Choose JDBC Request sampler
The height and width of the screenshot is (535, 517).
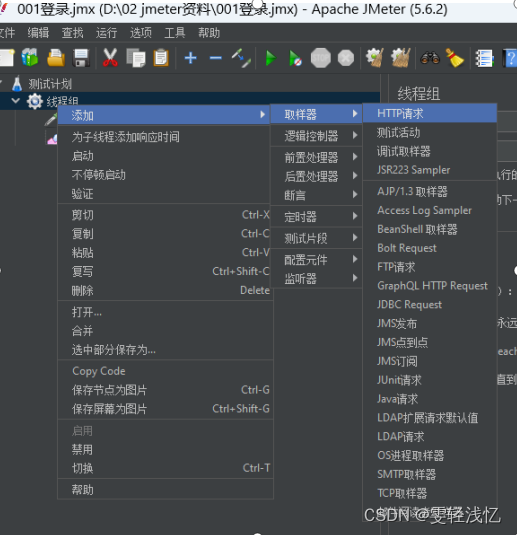[430, 304]
